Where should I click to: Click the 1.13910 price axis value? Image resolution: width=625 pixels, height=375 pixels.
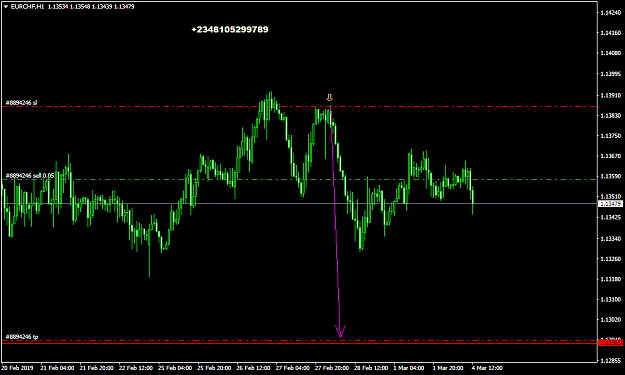(x=611, y=96)
